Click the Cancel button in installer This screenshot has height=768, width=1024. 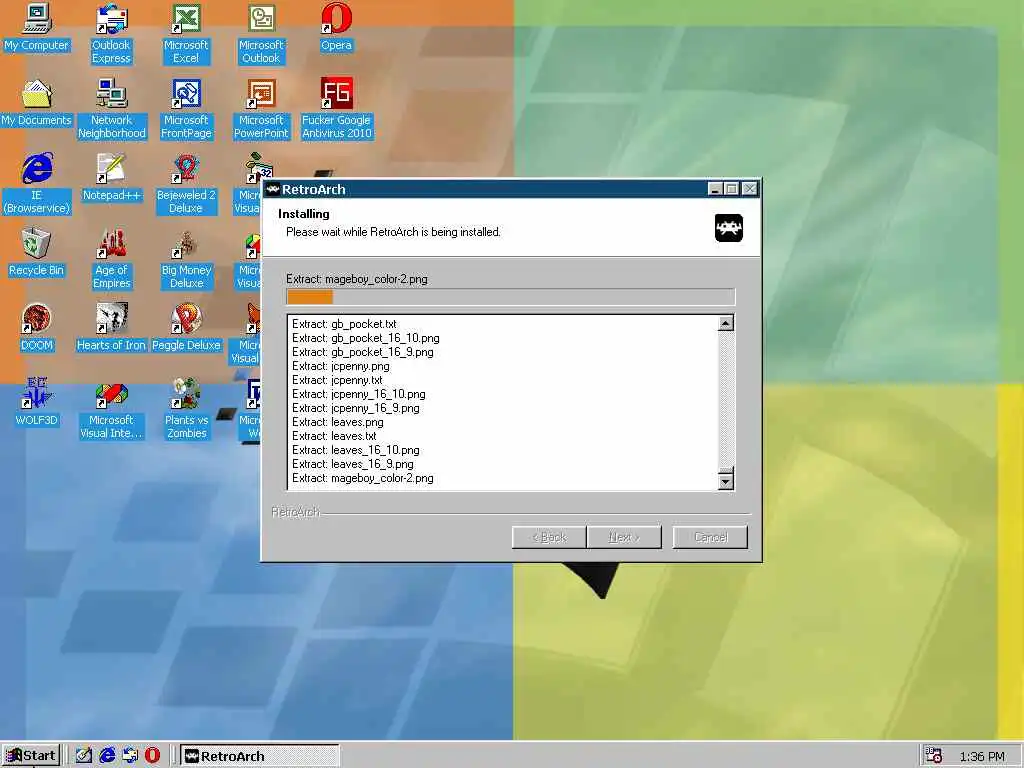[711, 537]
